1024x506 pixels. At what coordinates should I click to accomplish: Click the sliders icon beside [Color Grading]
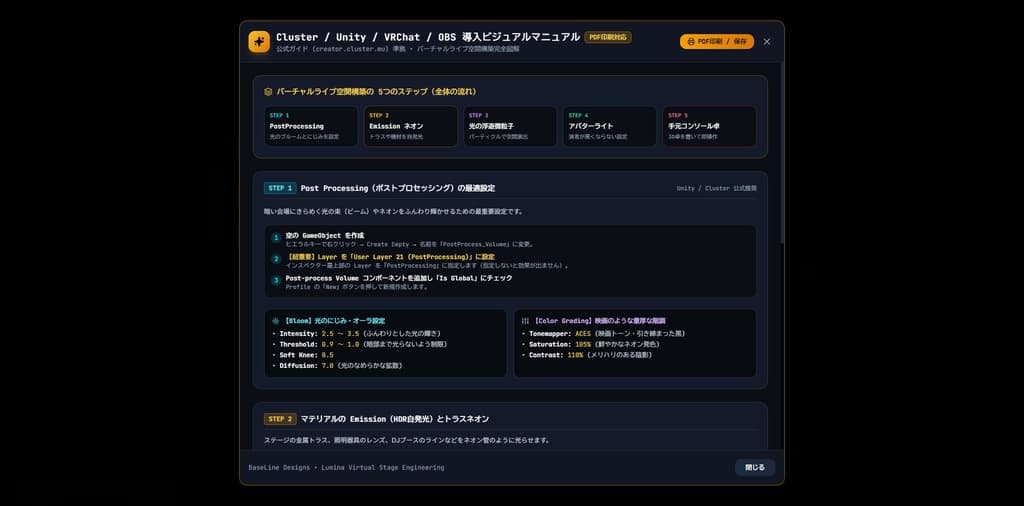point(525,321)
